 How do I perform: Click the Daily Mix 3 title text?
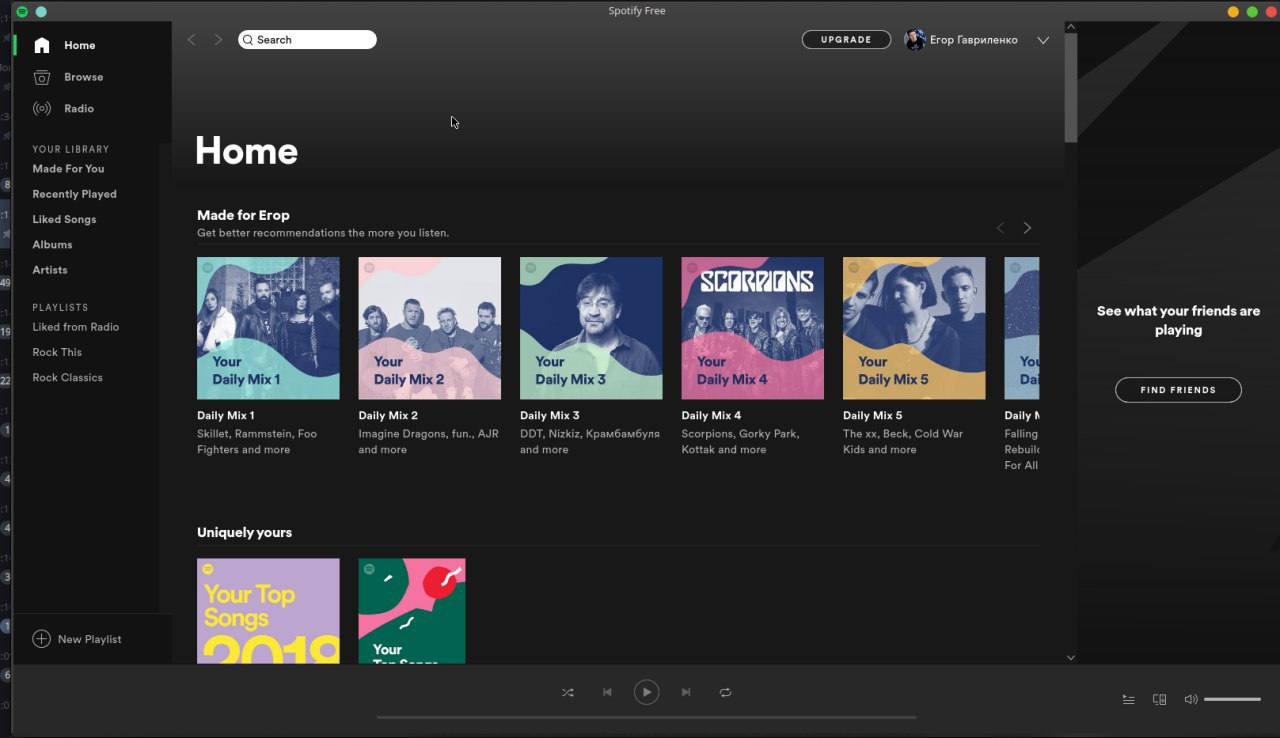point(550,415)
